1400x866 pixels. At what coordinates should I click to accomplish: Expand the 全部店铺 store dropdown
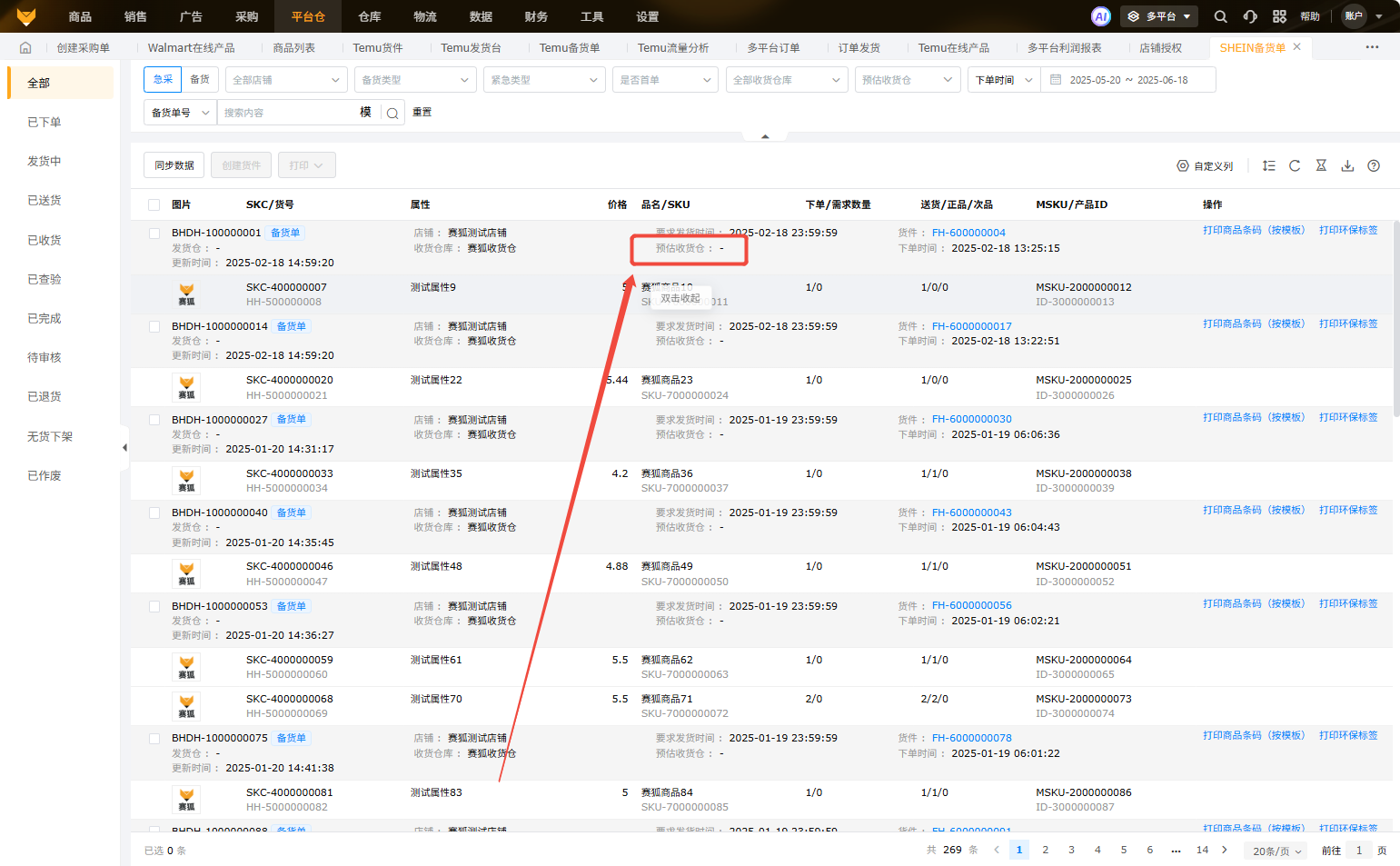pos(286,80)
